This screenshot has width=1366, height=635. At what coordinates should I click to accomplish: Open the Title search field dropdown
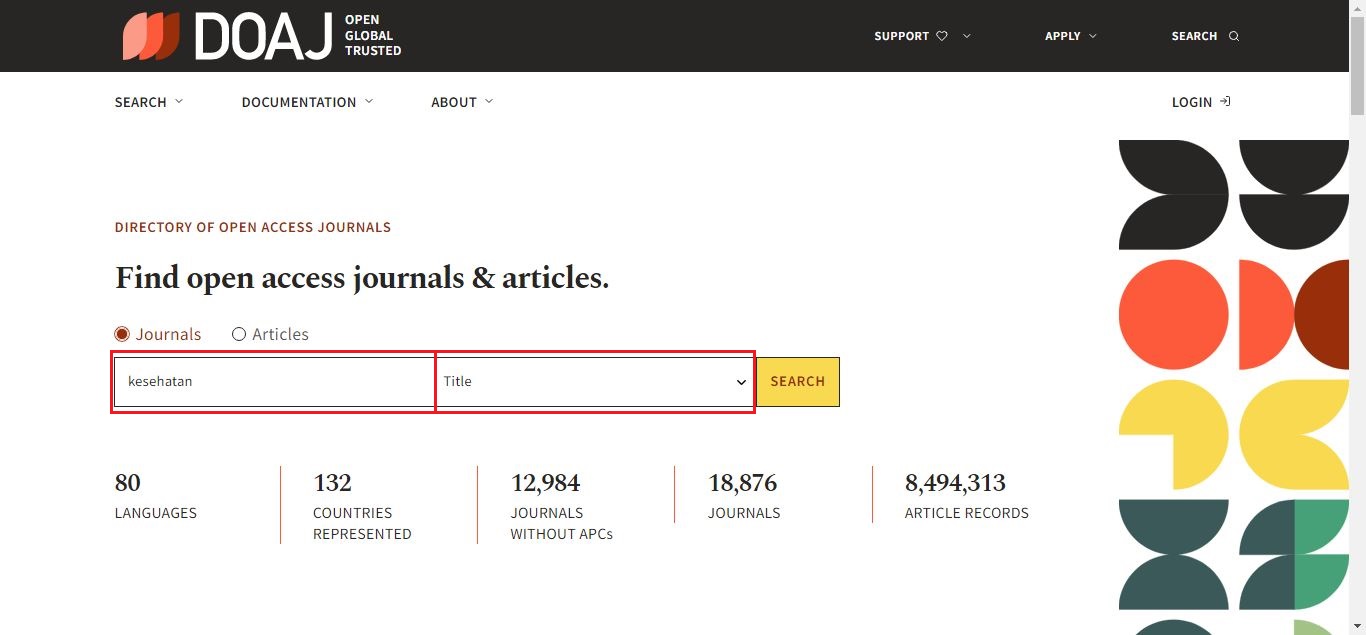point(595,382)
